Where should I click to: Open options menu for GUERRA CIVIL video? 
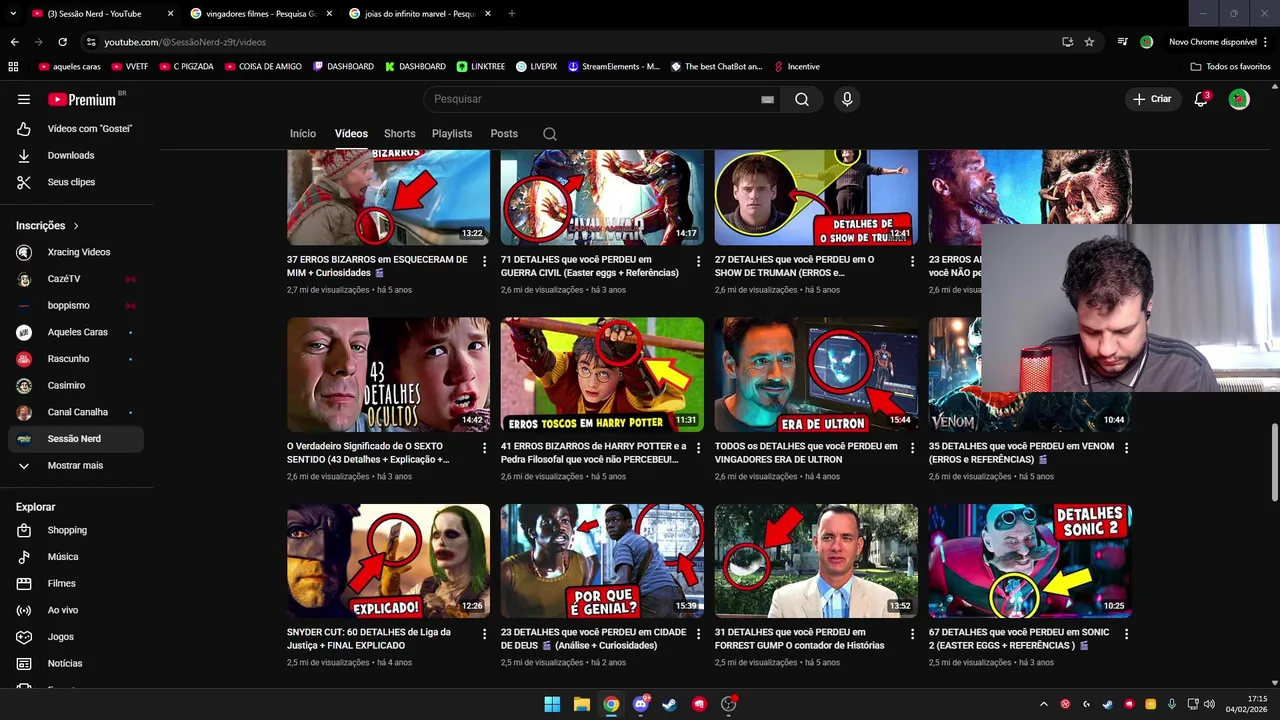(699, 261)
